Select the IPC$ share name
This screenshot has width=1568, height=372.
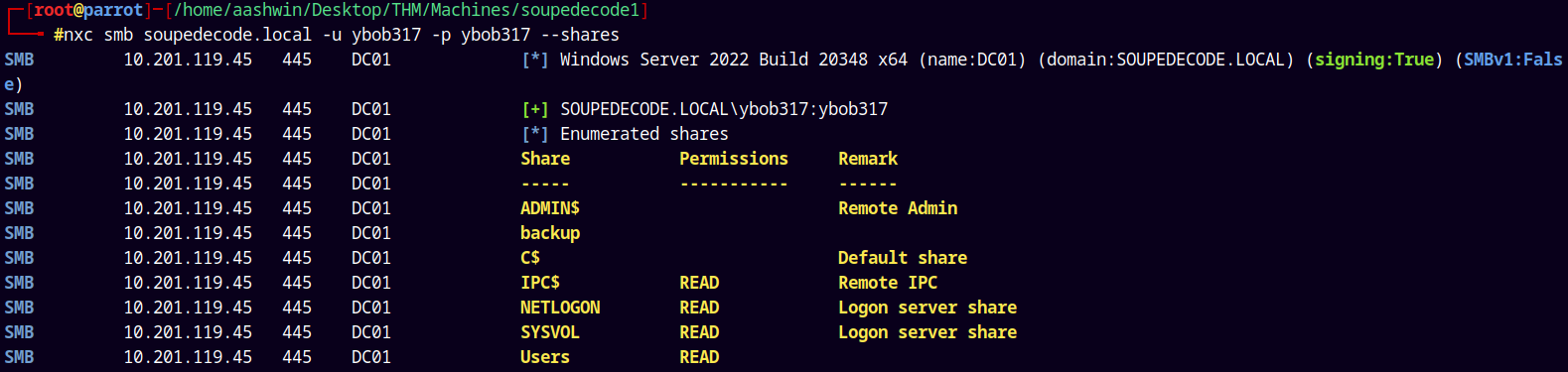pyautogui.click(x=540, y=283)
